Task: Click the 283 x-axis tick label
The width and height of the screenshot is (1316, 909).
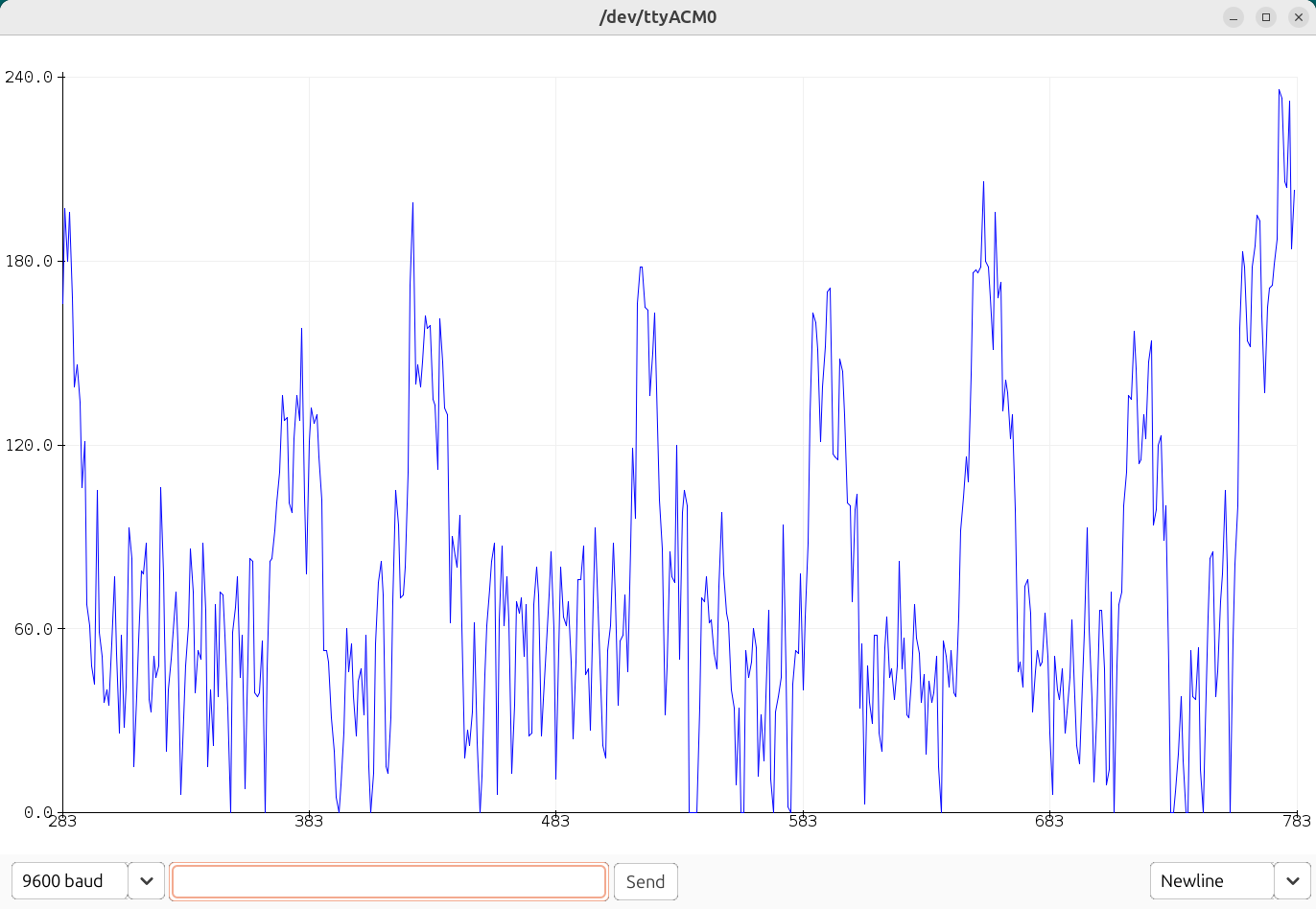Action: [x=62, y=821]
